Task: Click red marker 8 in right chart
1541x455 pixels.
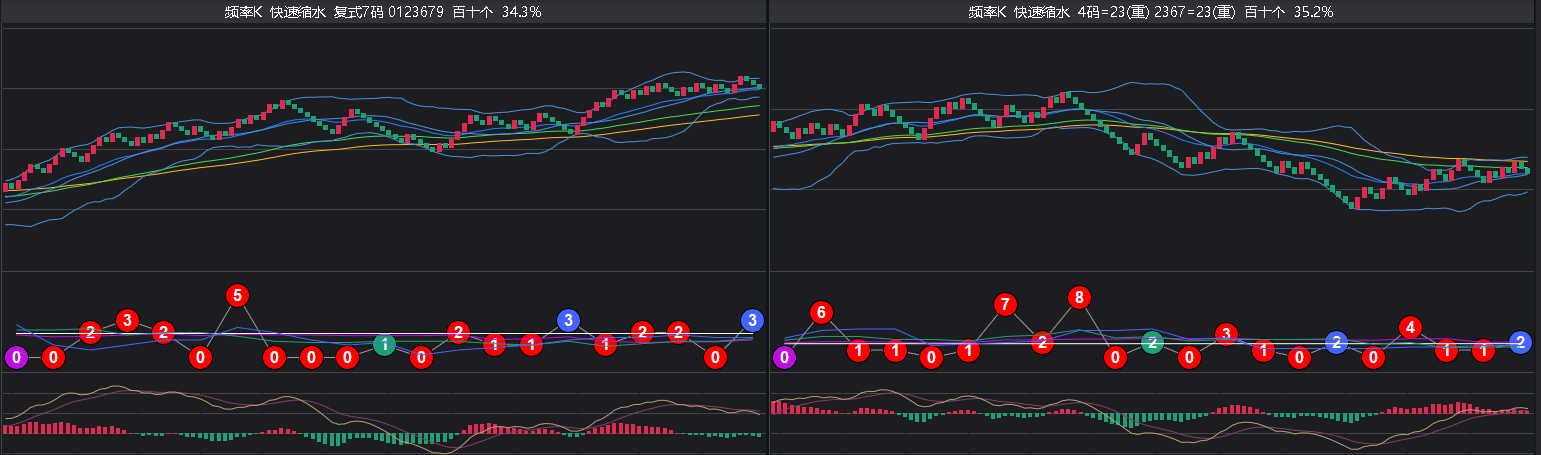Action: pyautogui.click(x=1078, y=297)
